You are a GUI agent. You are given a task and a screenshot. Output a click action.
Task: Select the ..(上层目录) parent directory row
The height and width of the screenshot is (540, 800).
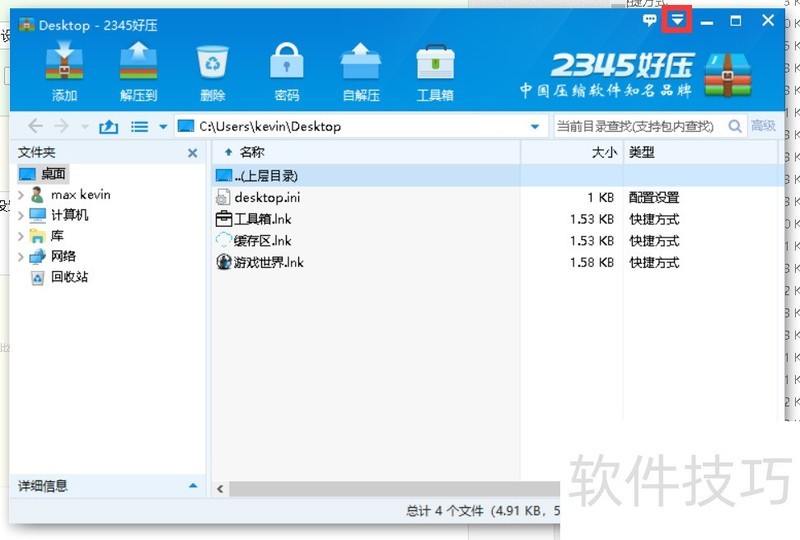pyautogui.click(x=498, y=176)
